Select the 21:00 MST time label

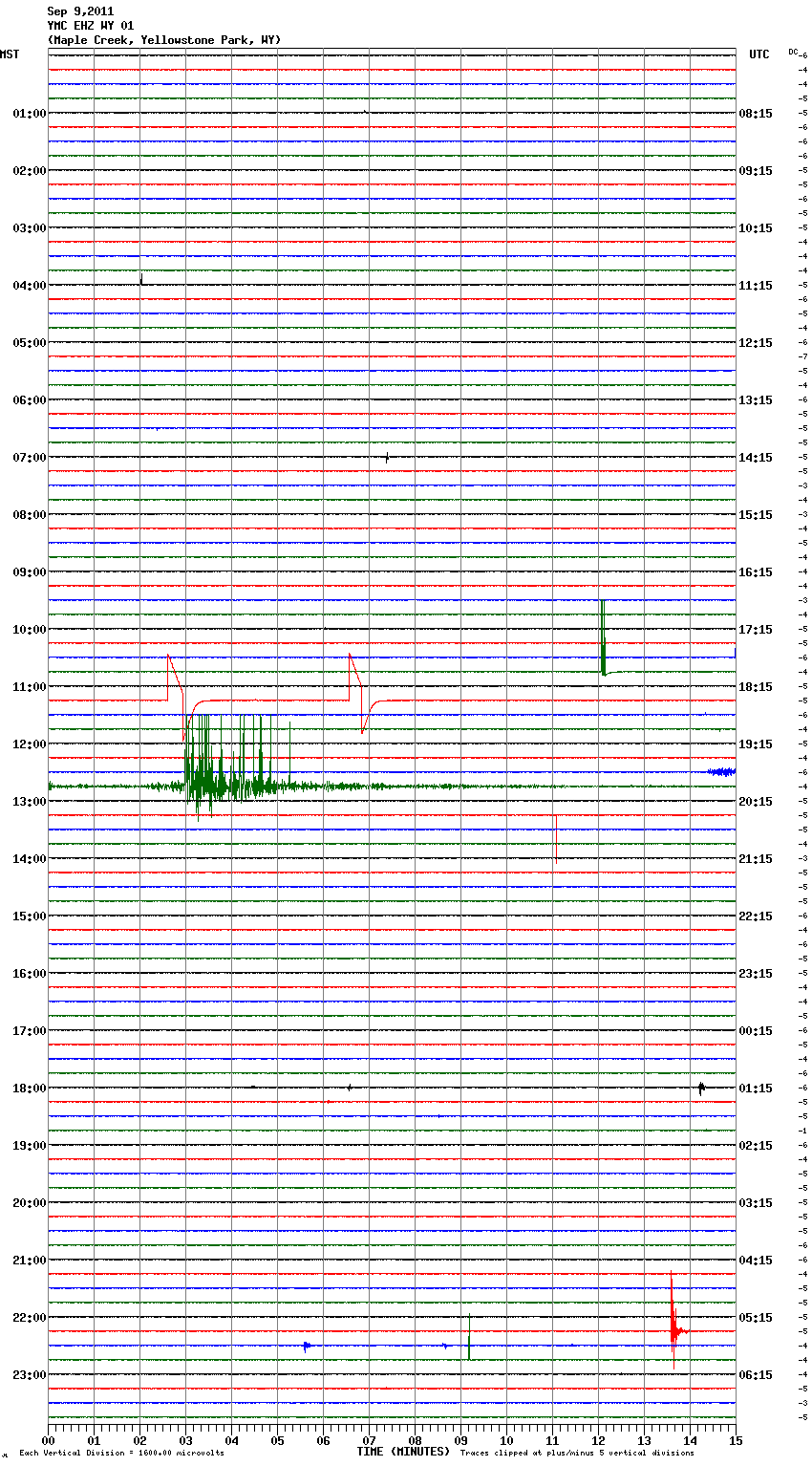tap(30, 1261)
